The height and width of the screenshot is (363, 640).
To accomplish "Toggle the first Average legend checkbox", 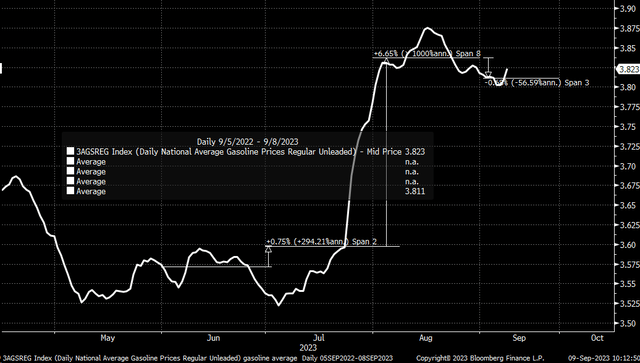I will coord(71,162).
